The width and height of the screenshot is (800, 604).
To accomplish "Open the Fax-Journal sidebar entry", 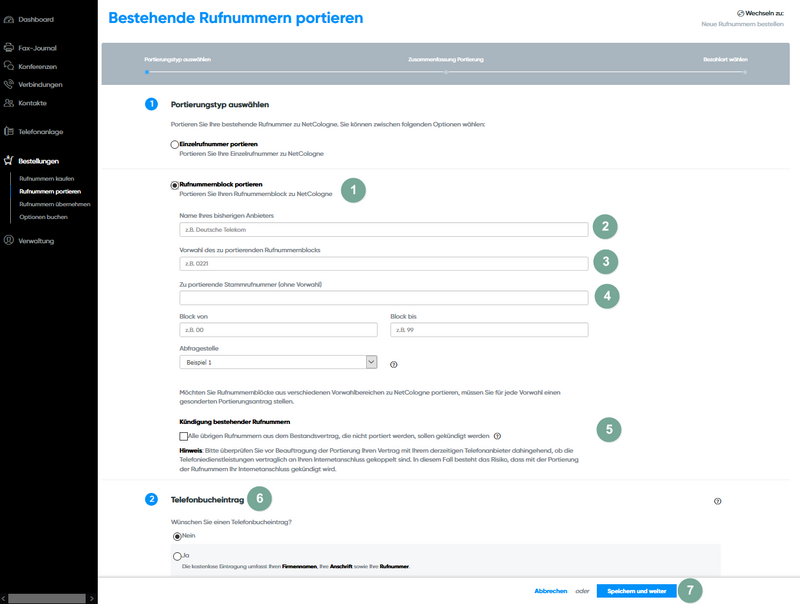I will click(40, 47).
